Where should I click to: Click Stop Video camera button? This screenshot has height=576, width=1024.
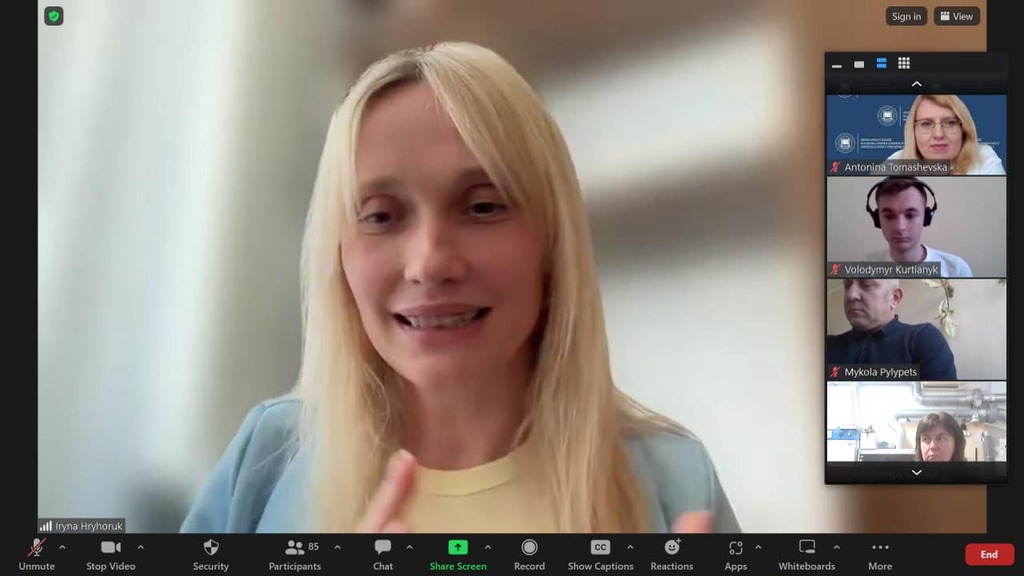(110, 554)
